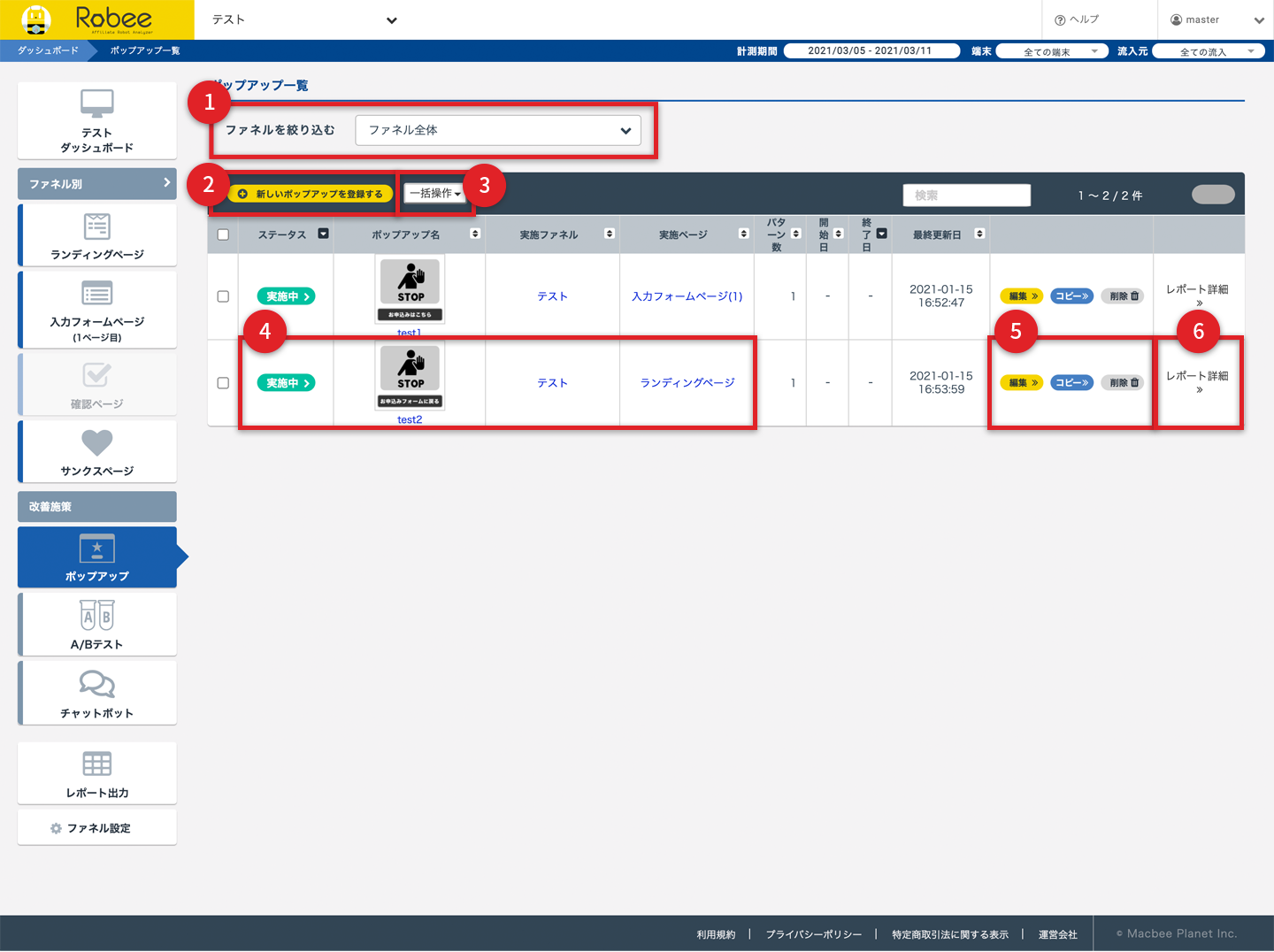This screenshot has width=1274, height=952.
Task: Open the ポップアップ menu in the sidebar
Action: point(97,557)
